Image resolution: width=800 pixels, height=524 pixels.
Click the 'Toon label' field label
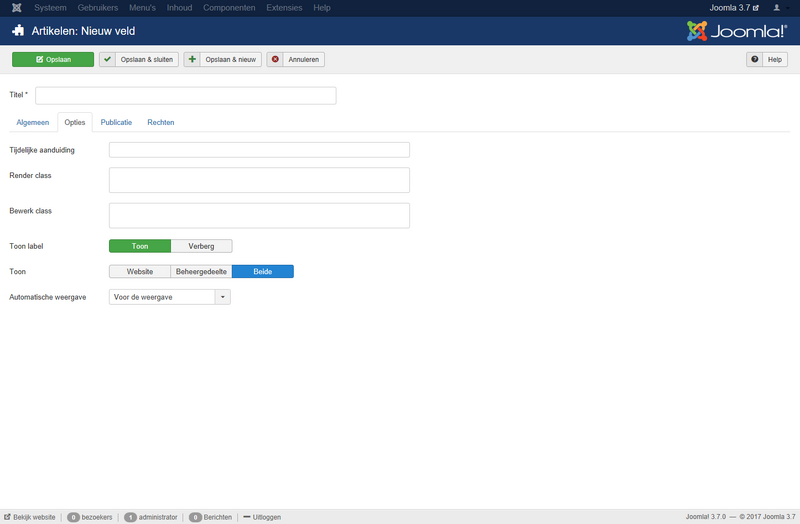tap(26, 246)
